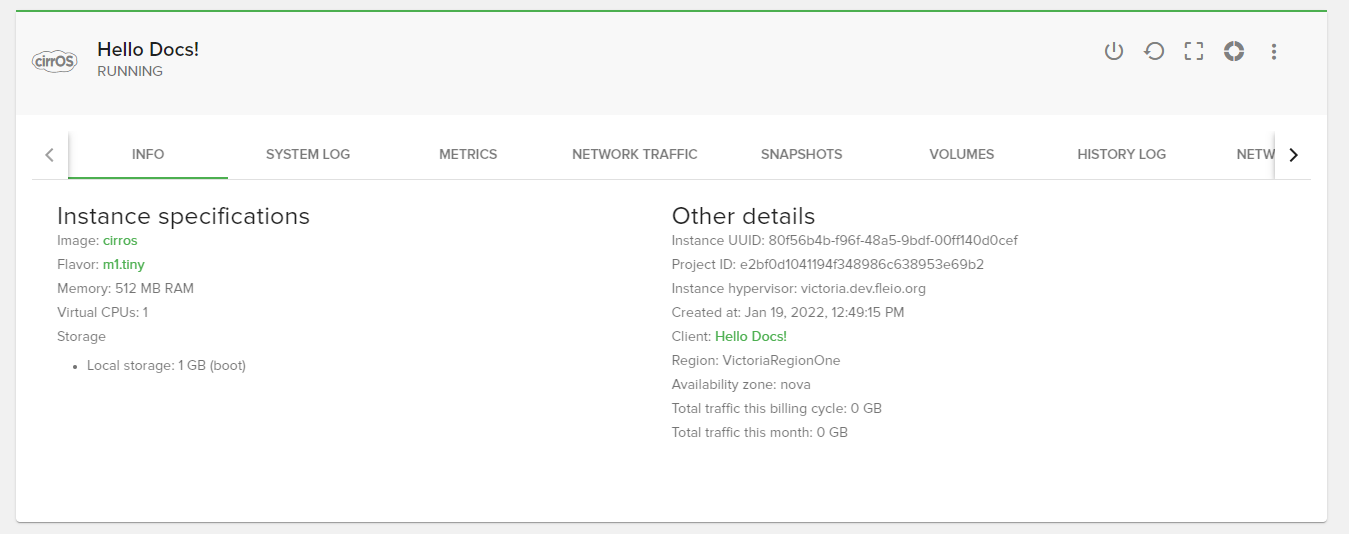Click the cirrOS image logo
Viewport: 1349px width, 534px height.
pyautogui.click(x=54, y=60)
